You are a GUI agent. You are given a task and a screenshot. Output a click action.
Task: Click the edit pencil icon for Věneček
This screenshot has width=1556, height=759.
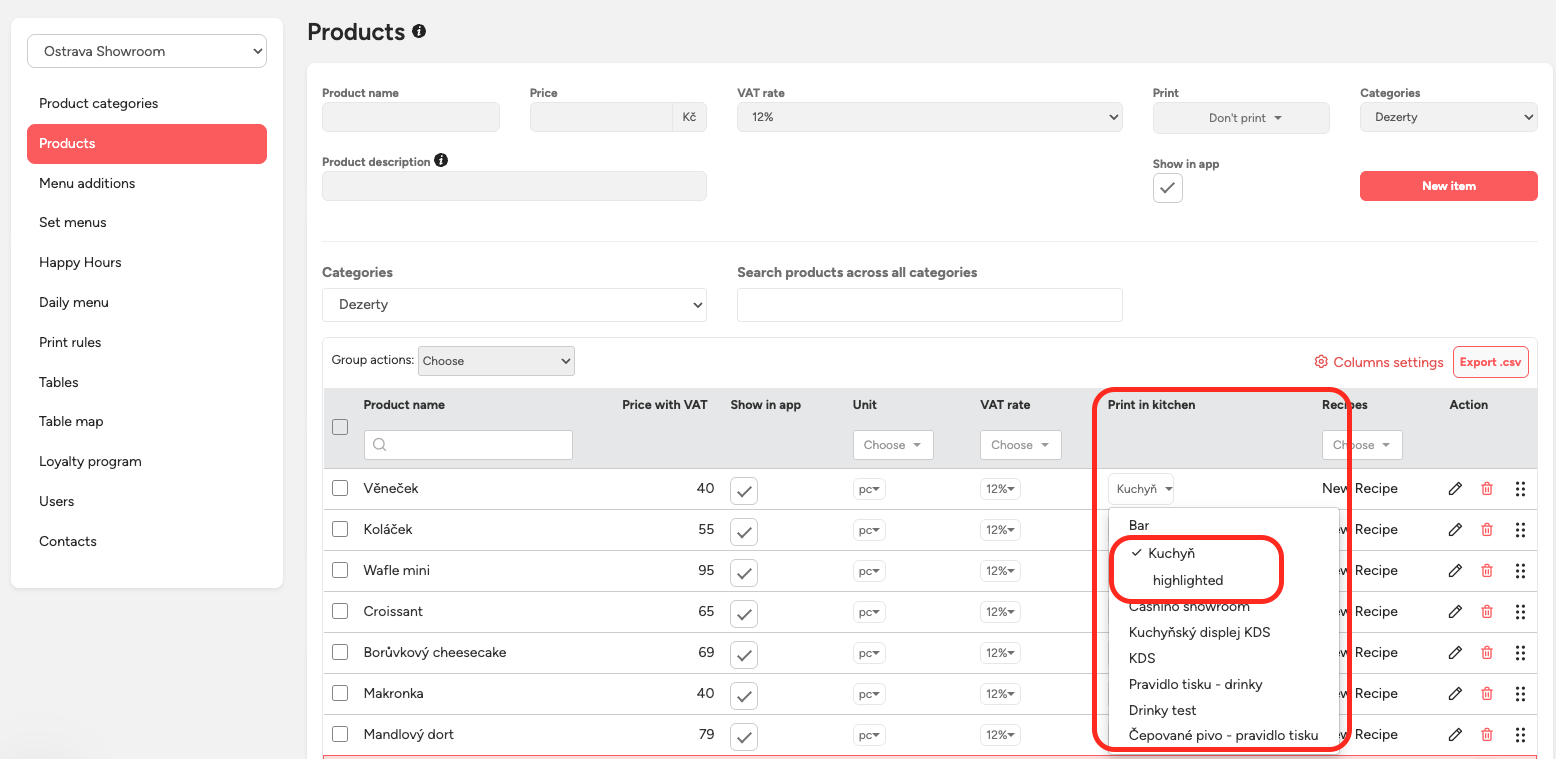(1455, 489)
